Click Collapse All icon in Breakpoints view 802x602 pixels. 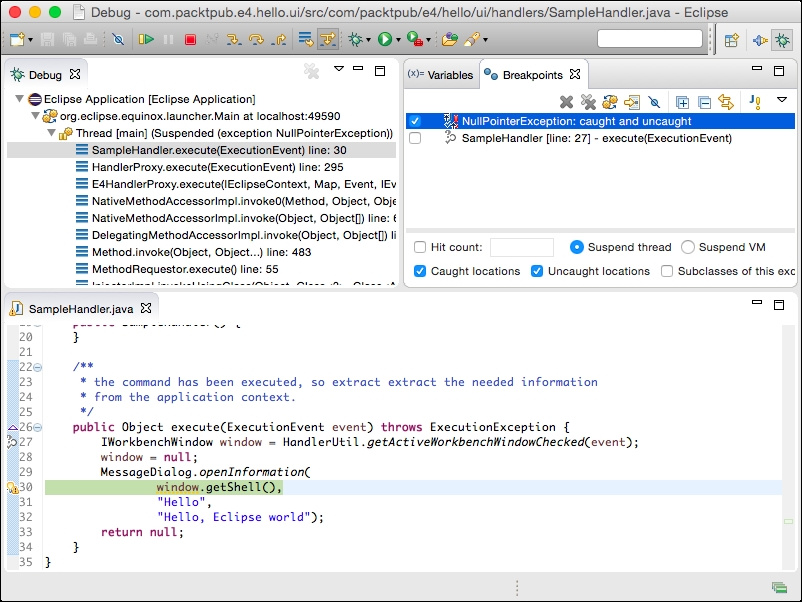tap(704, 102)
